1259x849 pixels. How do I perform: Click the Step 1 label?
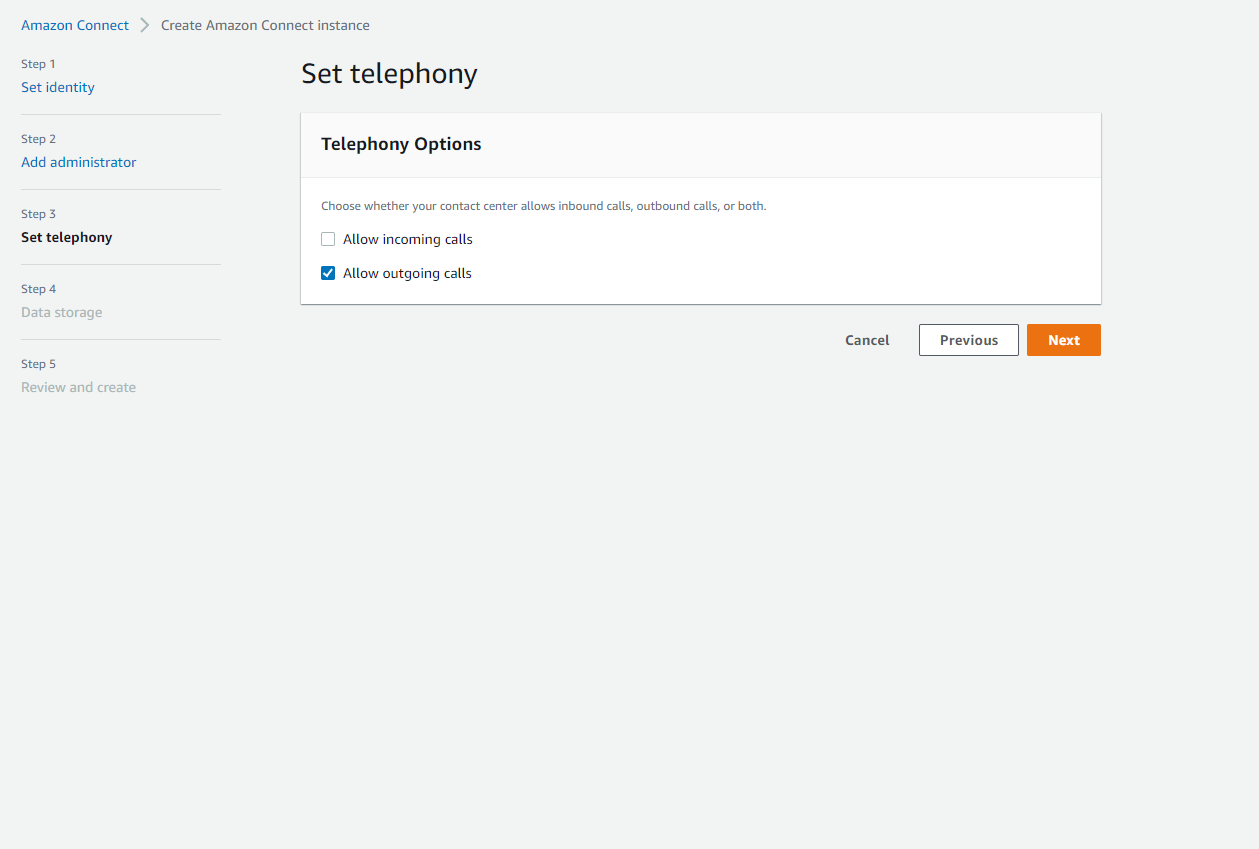(x=38, y=63)
